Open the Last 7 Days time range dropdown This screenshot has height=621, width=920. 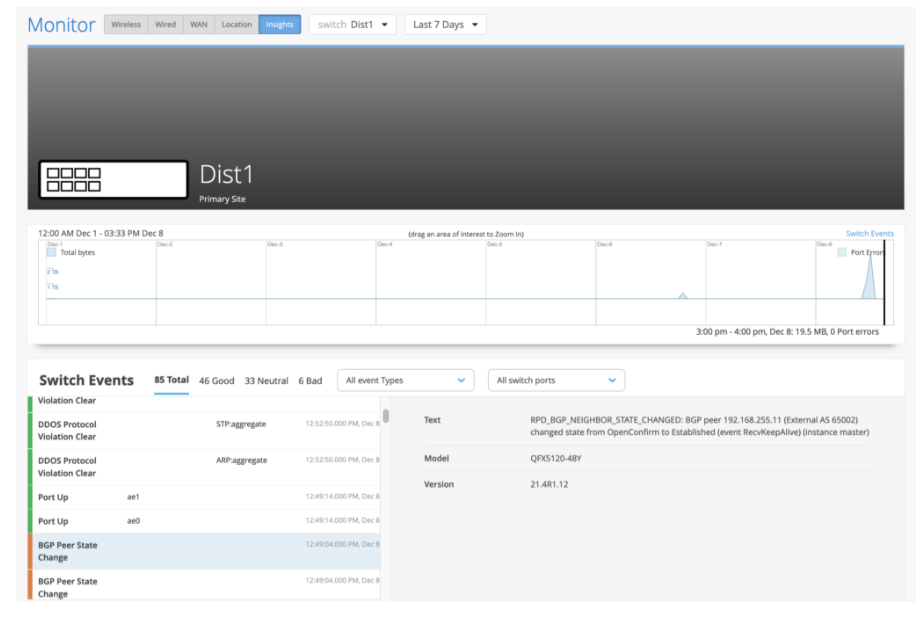point(445,24)
